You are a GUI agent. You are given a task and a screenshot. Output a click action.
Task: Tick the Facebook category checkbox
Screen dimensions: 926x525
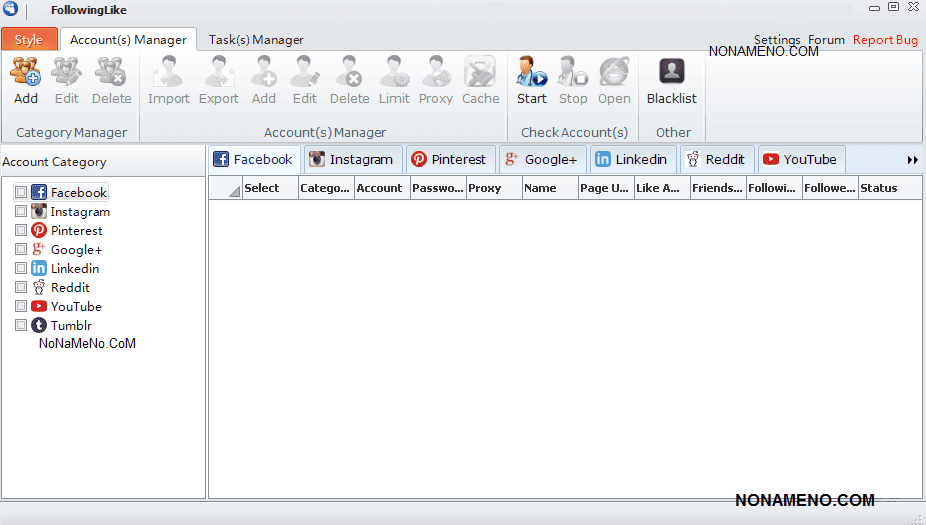pyautogui.click(x=21, y=193)
